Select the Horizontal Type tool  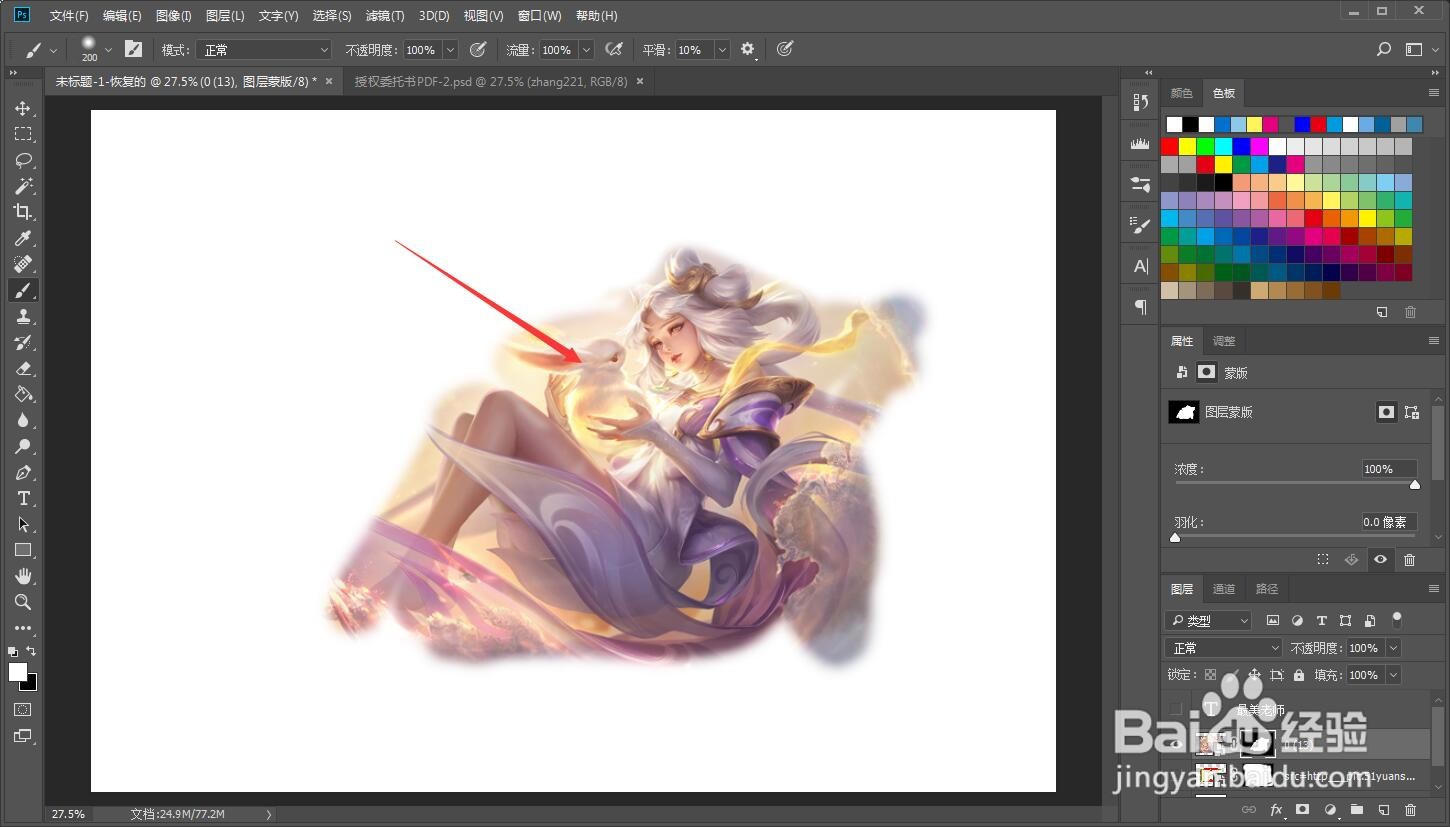pos(22,498)
